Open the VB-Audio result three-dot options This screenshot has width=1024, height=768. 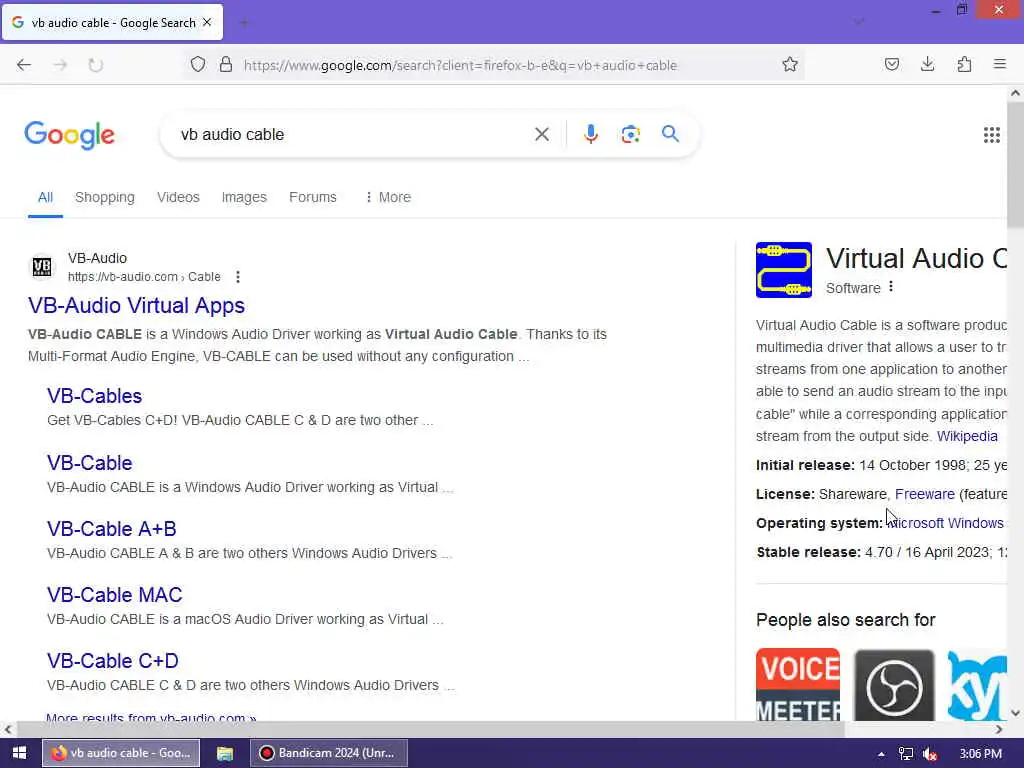pyautogui.click(x=238, y=277)
